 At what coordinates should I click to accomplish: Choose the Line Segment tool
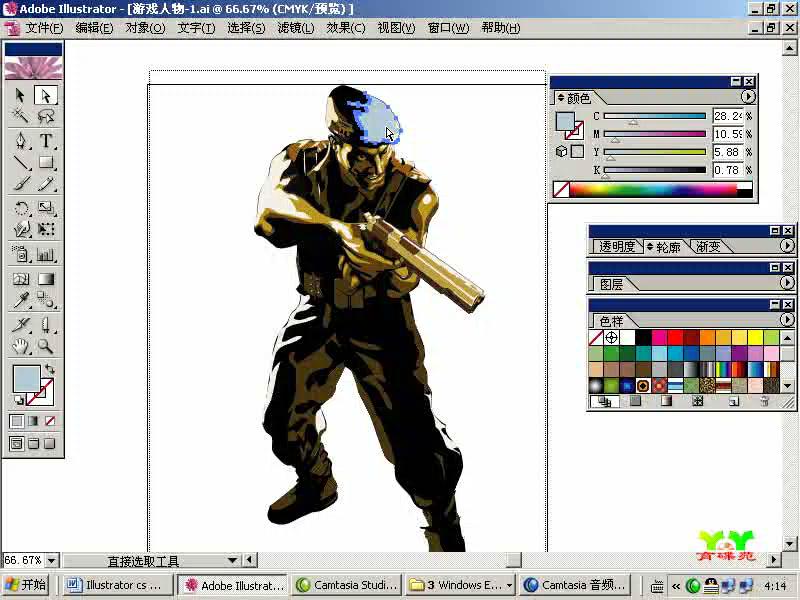point(20,162)
